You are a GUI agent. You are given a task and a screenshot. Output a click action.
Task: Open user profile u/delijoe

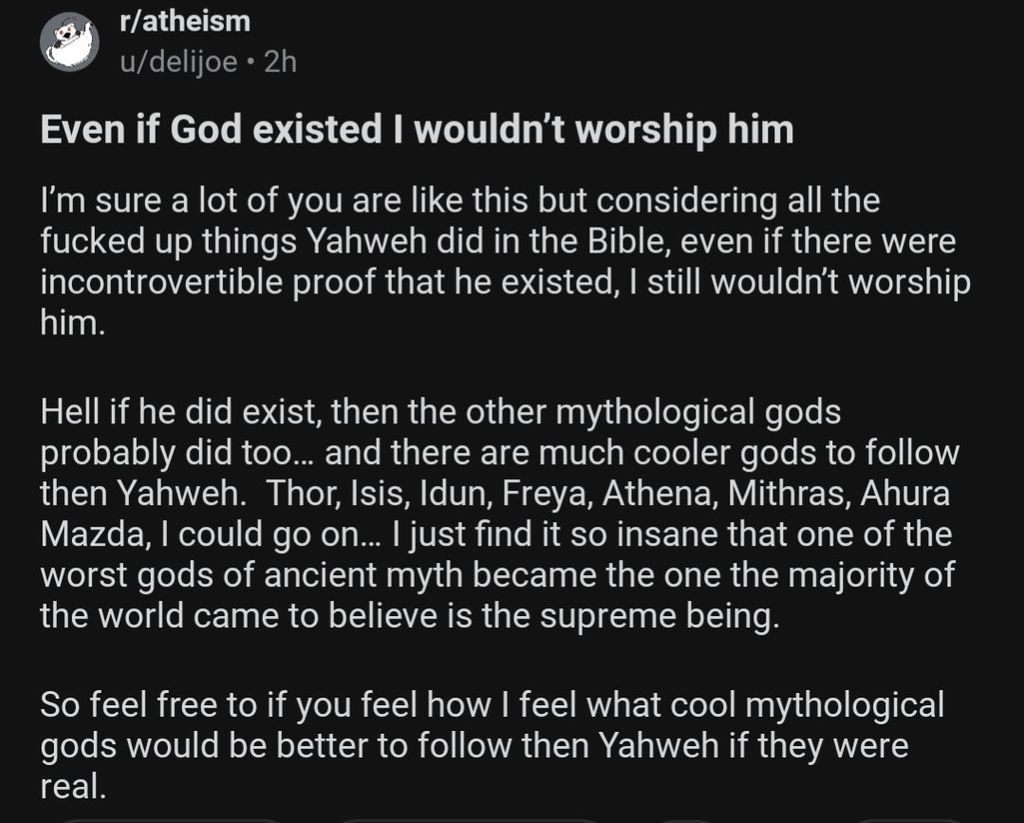click(x=178, y=62)
